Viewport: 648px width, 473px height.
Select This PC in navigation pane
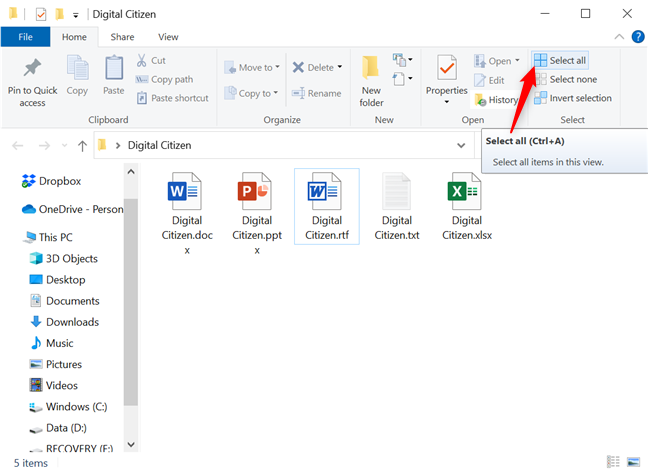[48, 237]
